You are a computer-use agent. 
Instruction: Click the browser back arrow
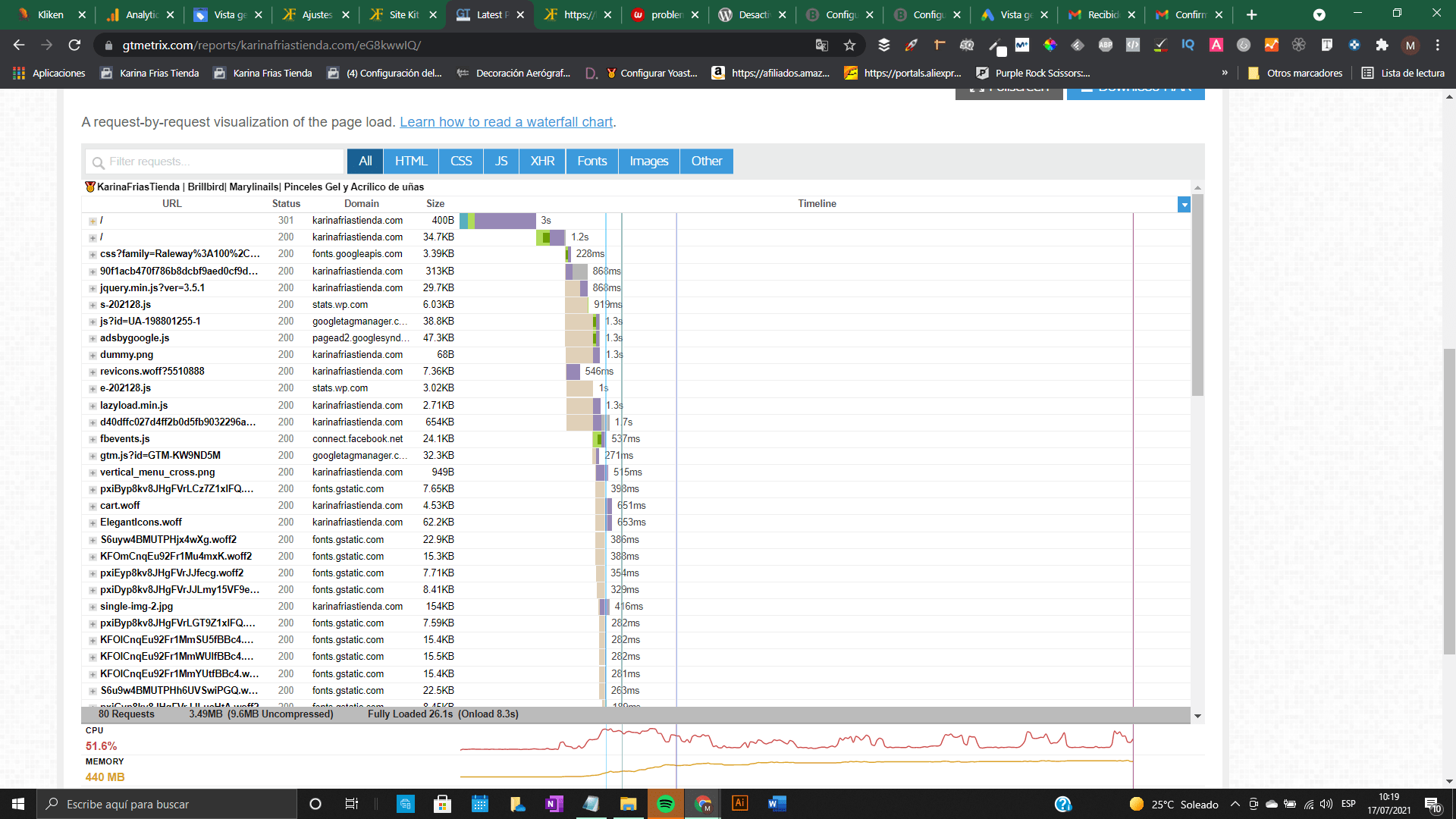tap(19, 45)
